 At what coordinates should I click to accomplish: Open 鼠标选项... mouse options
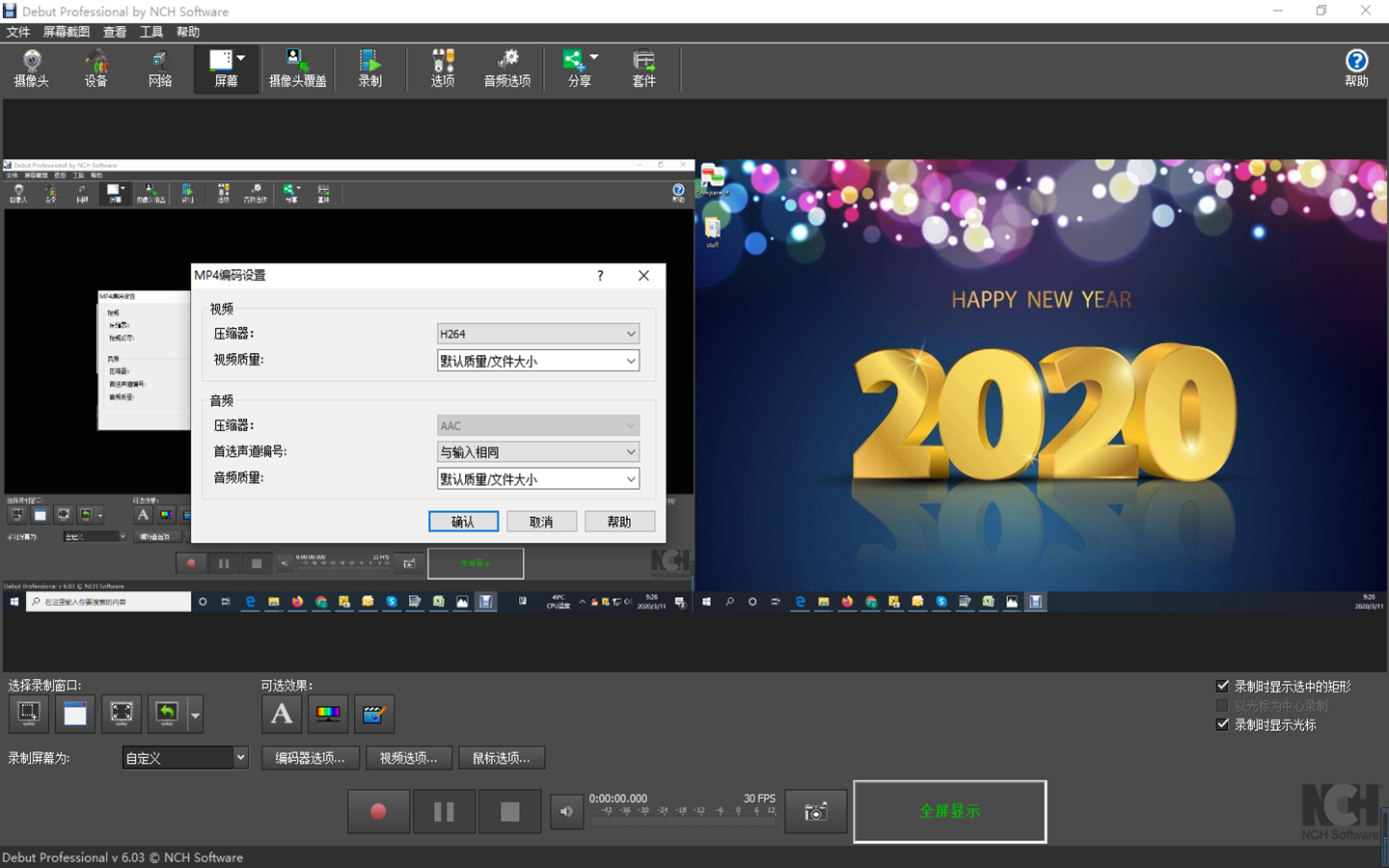(x=502, y=758)
